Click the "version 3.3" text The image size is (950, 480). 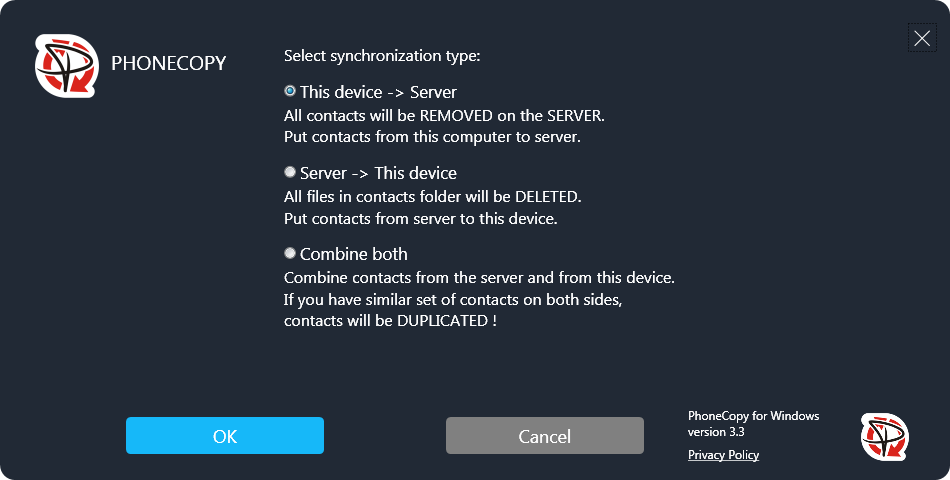[x=716, y=432]
